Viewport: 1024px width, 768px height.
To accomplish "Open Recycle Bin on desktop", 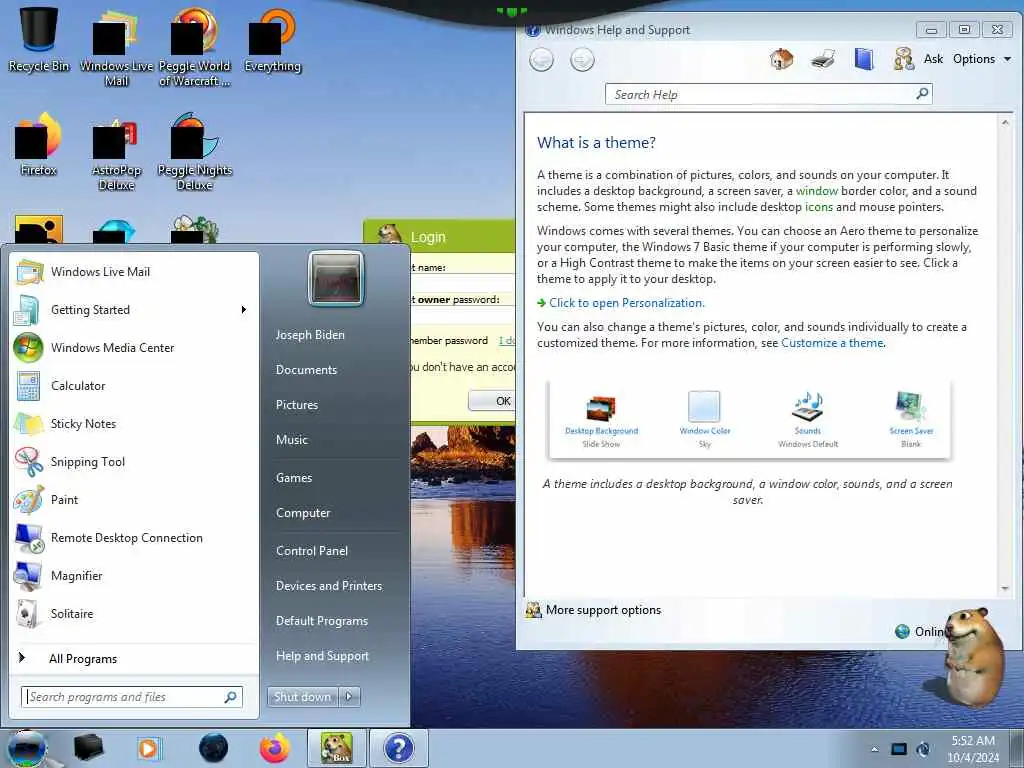I will tap(39, 38).
